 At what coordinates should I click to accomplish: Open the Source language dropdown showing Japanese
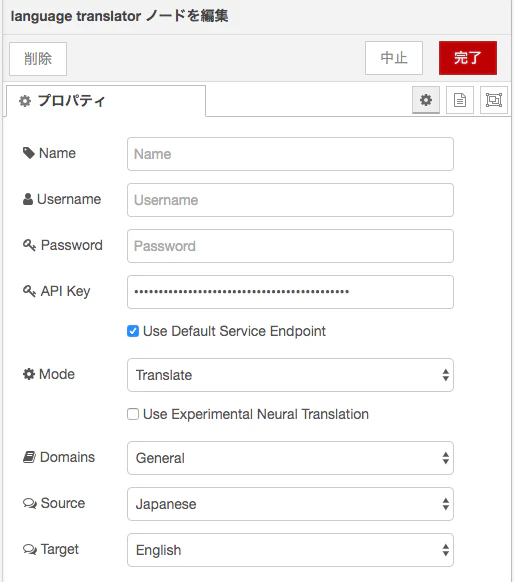click(290, 504)
